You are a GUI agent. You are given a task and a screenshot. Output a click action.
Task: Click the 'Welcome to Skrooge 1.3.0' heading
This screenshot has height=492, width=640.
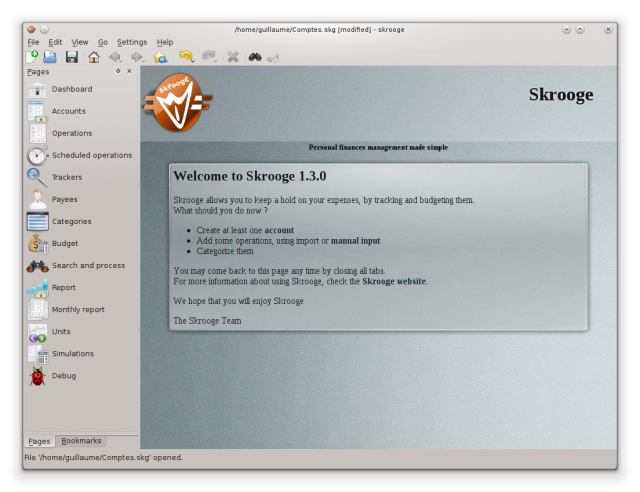[250, 176]
